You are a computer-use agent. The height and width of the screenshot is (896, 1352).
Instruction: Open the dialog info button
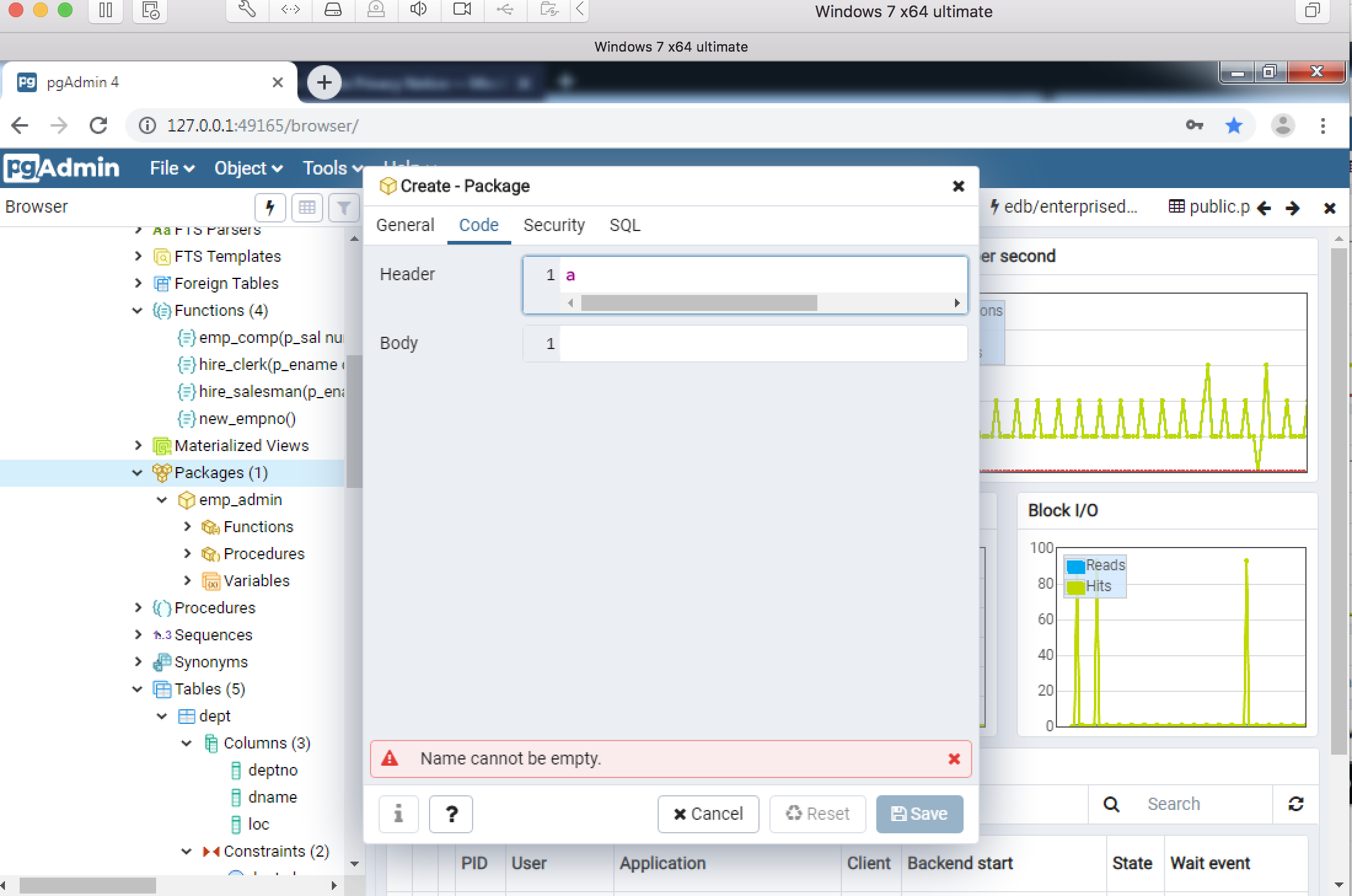[x=398, y=814]
